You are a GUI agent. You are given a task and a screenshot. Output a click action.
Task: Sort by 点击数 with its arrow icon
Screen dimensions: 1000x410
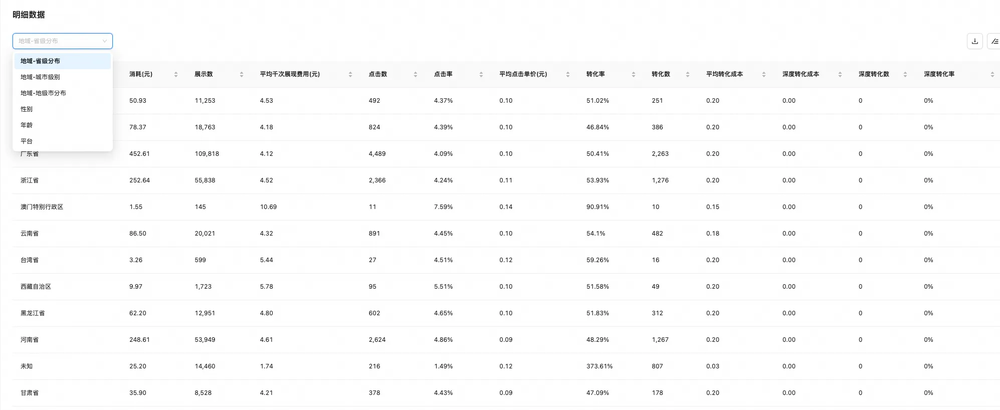click(415, 75)
